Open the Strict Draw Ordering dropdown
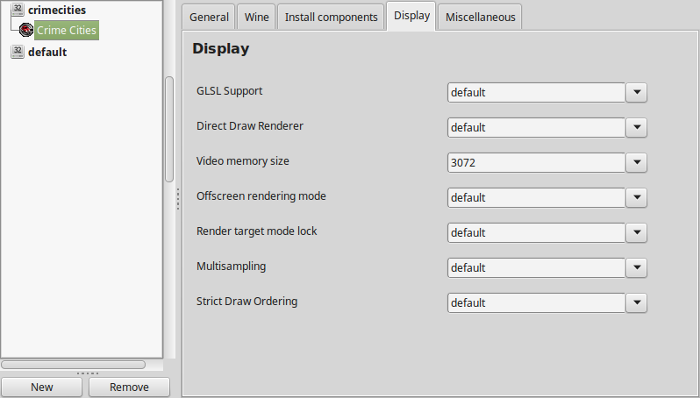Image resolution: width=700 pixels, height=398 pixels. pos(637,303)
